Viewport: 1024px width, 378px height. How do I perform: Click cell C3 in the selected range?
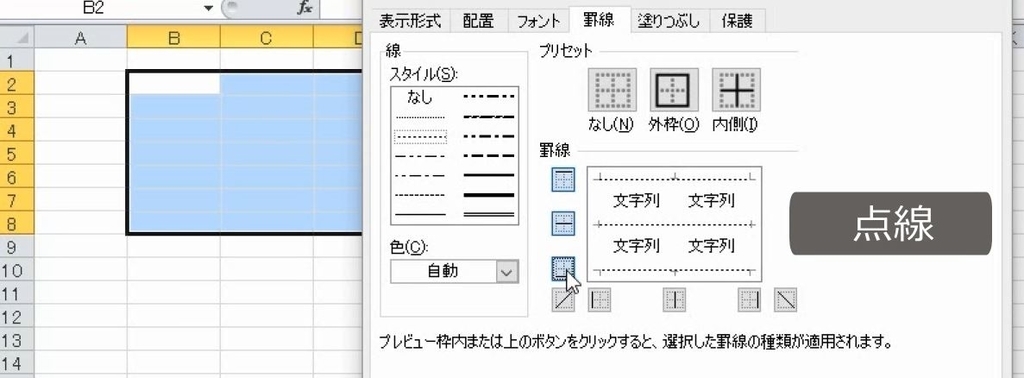266,107
